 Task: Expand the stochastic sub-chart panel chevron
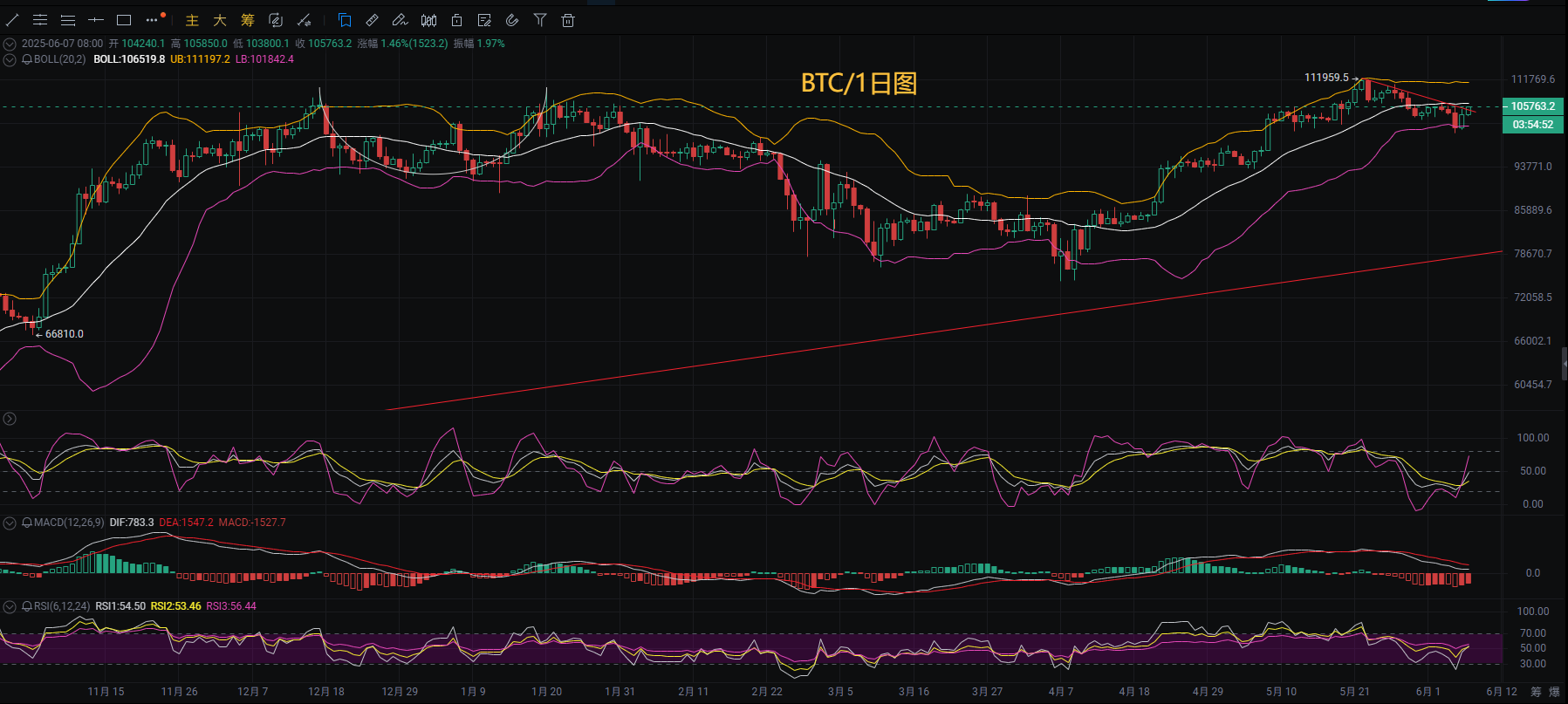[10, 419]
